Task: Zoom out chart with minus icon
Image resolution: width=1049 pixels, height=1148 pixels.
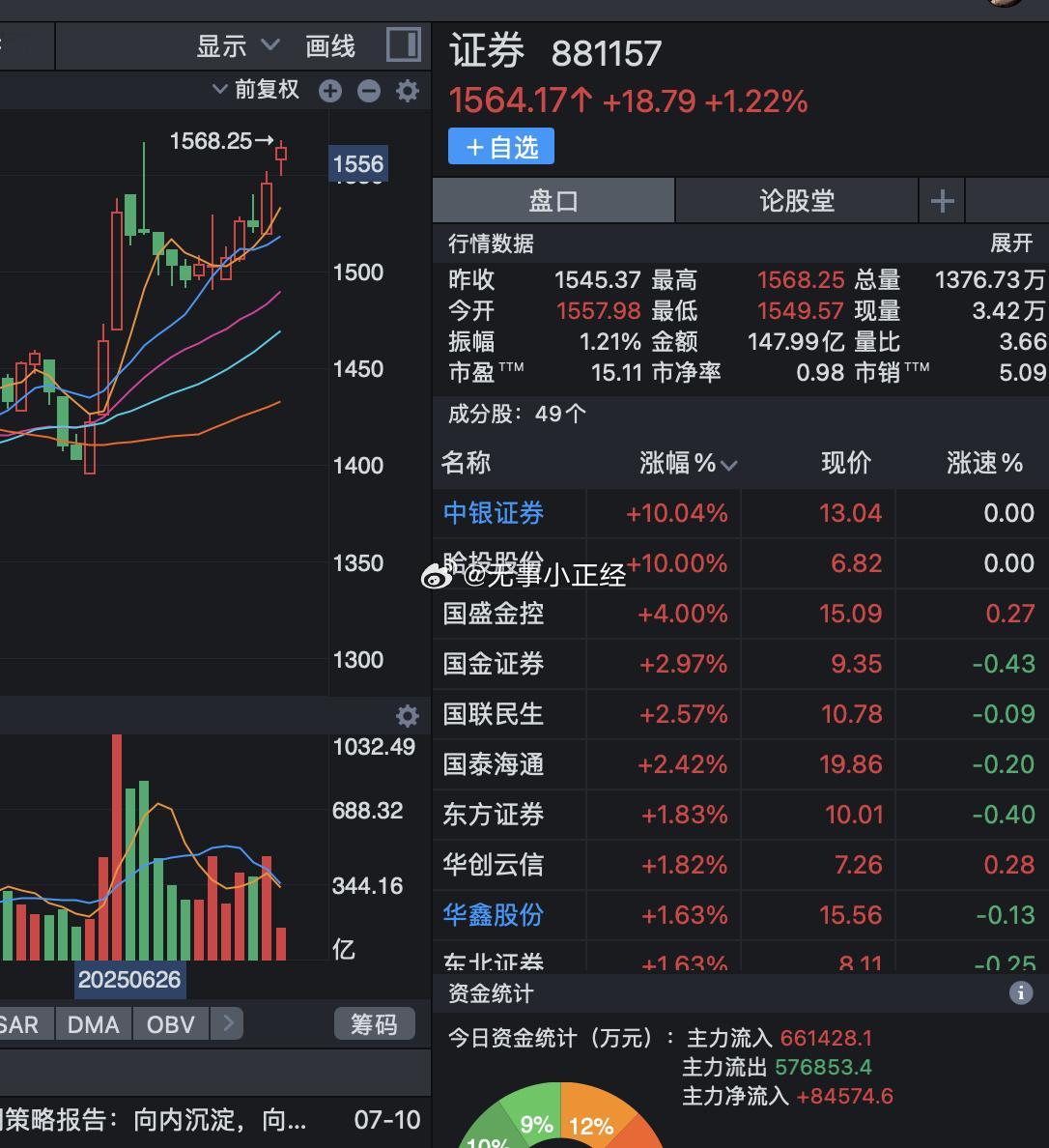Action: (369, 91)
